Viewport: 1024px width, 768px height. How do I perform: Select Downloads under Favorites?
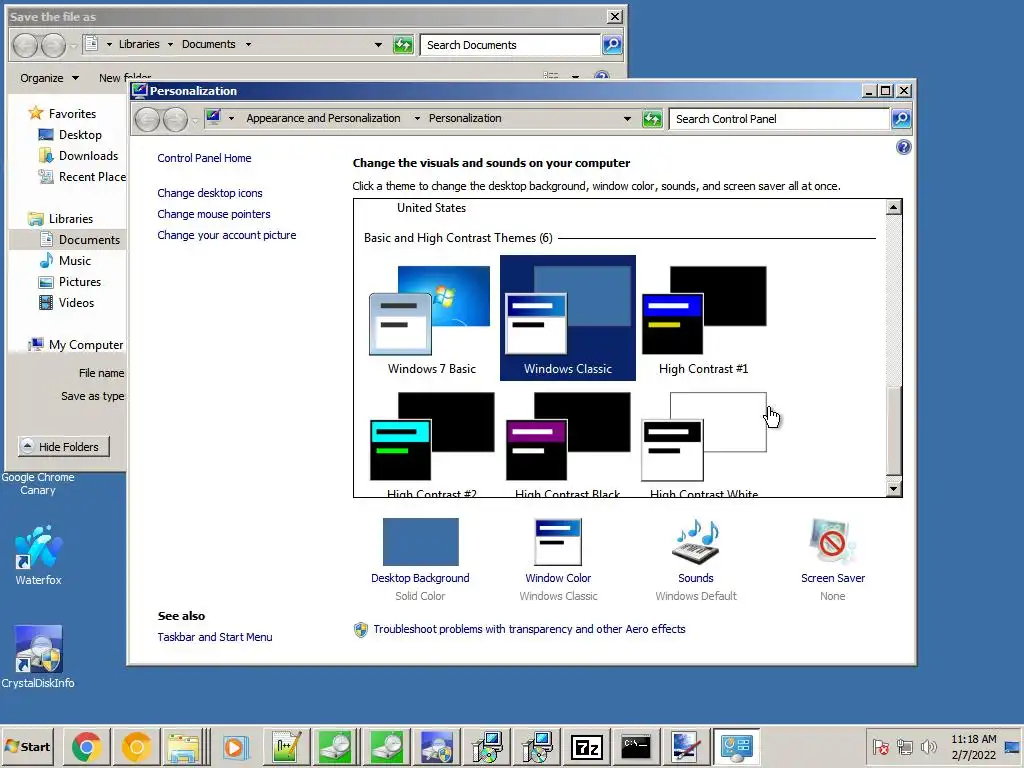88,156
